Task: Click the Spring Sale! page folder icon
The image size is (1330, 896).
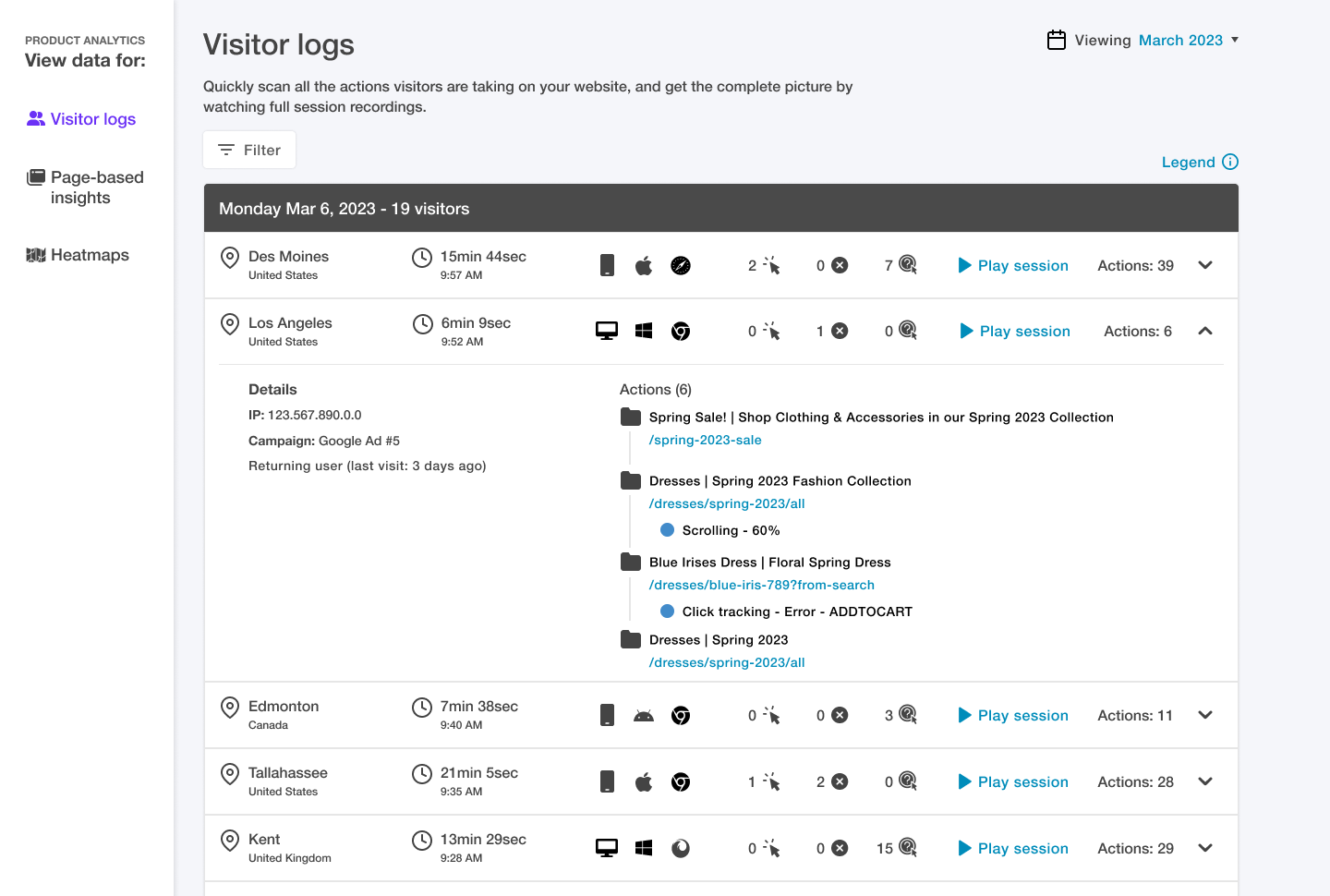Action: pos(631,417)
